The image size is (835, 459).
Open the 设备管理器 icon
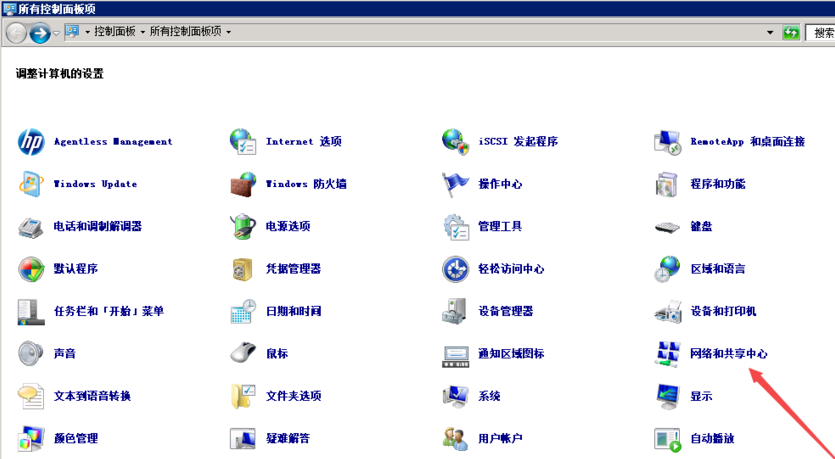(456, 312)
